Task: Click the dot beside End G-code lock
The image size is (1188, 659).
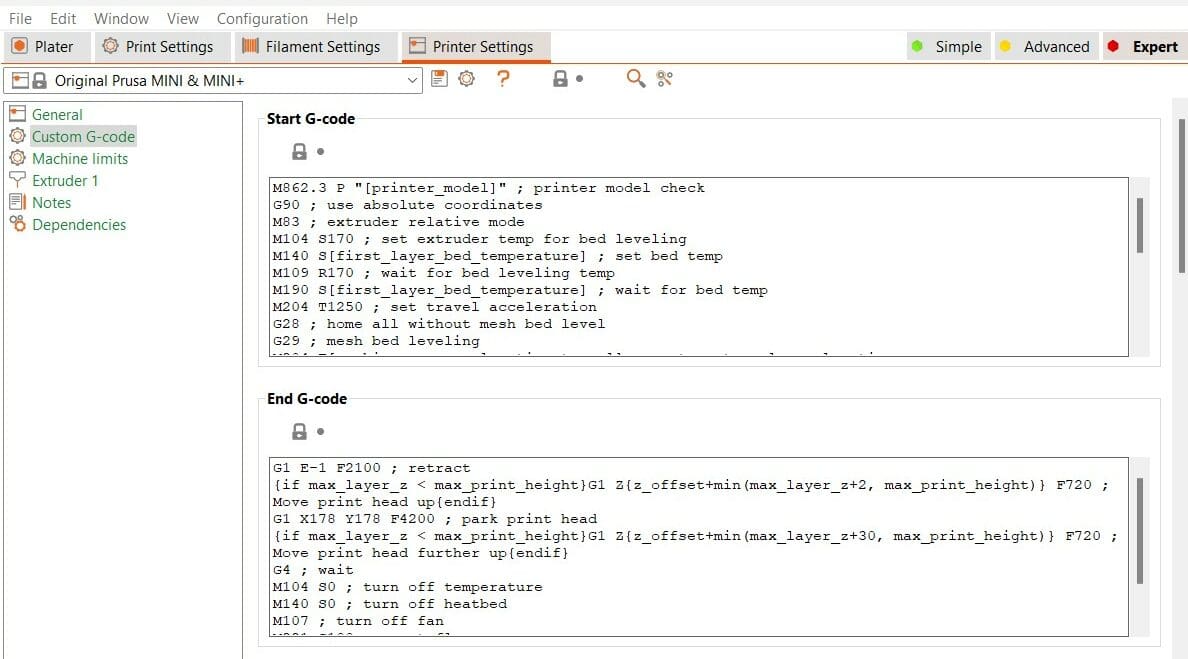Action: pyautogui.click(x=320, y=432)
